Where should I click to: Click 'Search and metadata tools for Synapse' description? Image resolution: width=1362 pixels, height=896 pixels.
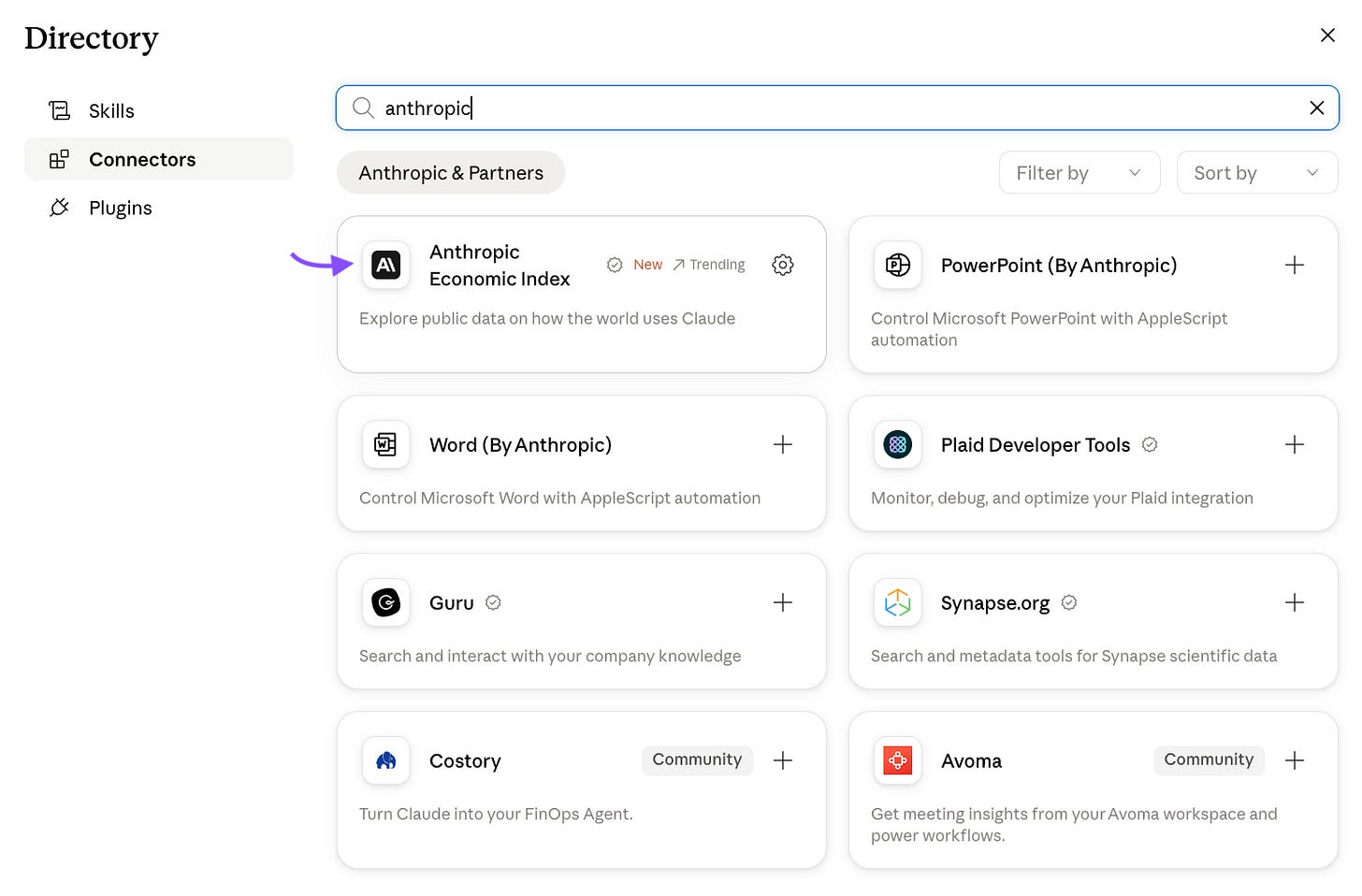click(x=1074, y=656)
